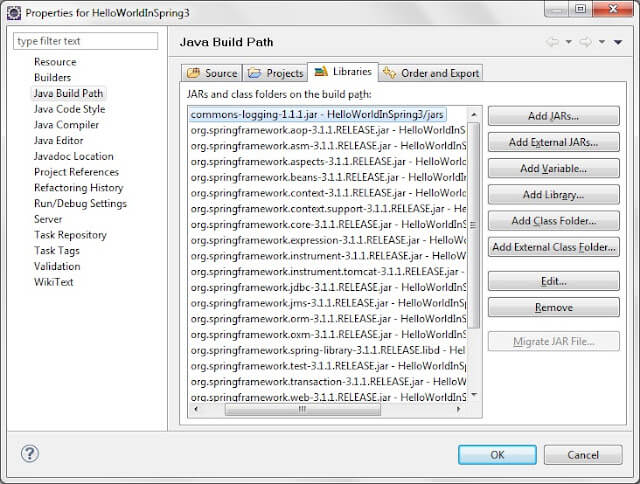The width and height of the screenshot is (640, 484).
Task: Select org.springframework.jdbc-3.1.1.RELEASE.jar entry
Action: click(x=328, y=287)
